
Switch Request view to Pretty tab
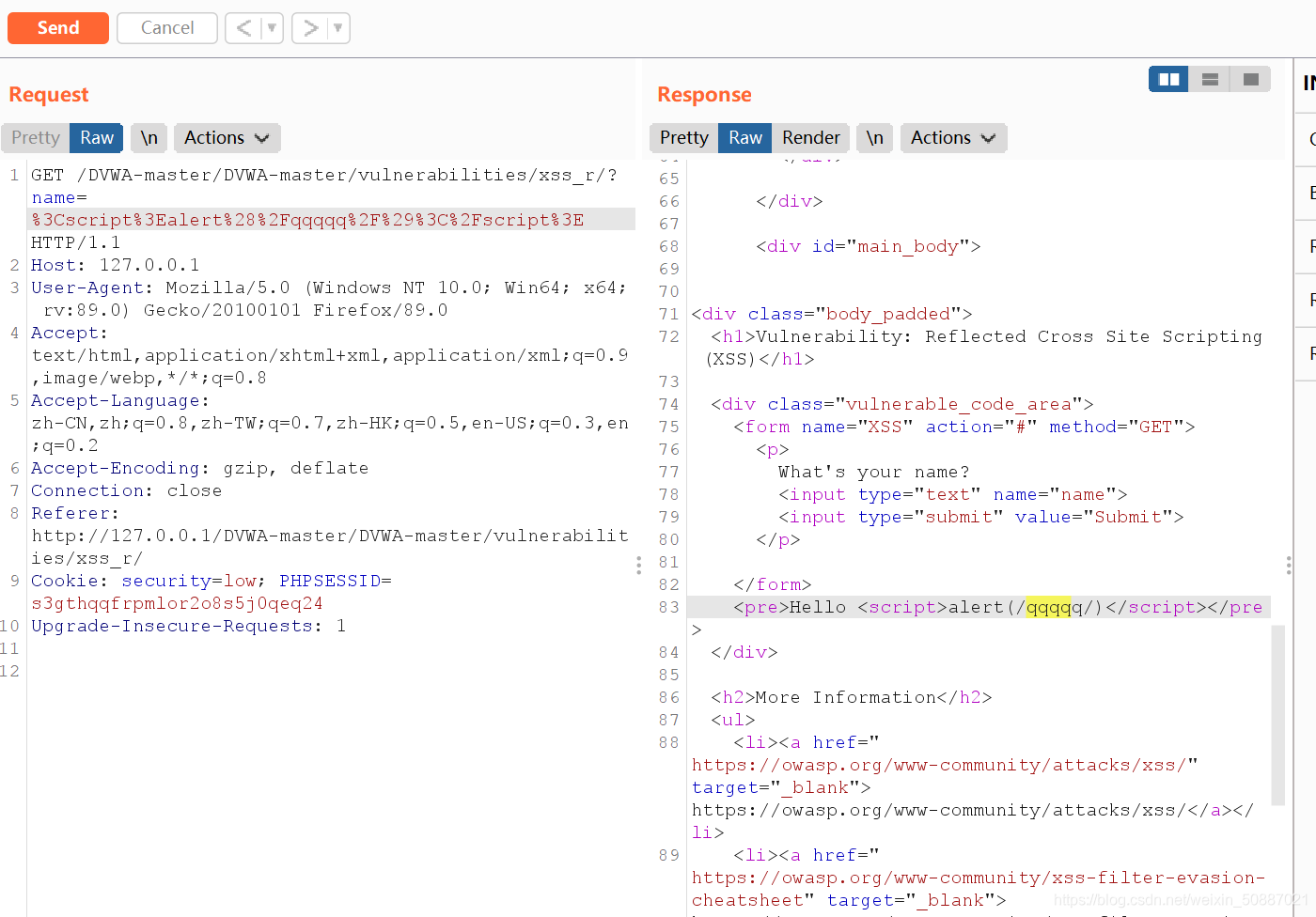[36, 138]
